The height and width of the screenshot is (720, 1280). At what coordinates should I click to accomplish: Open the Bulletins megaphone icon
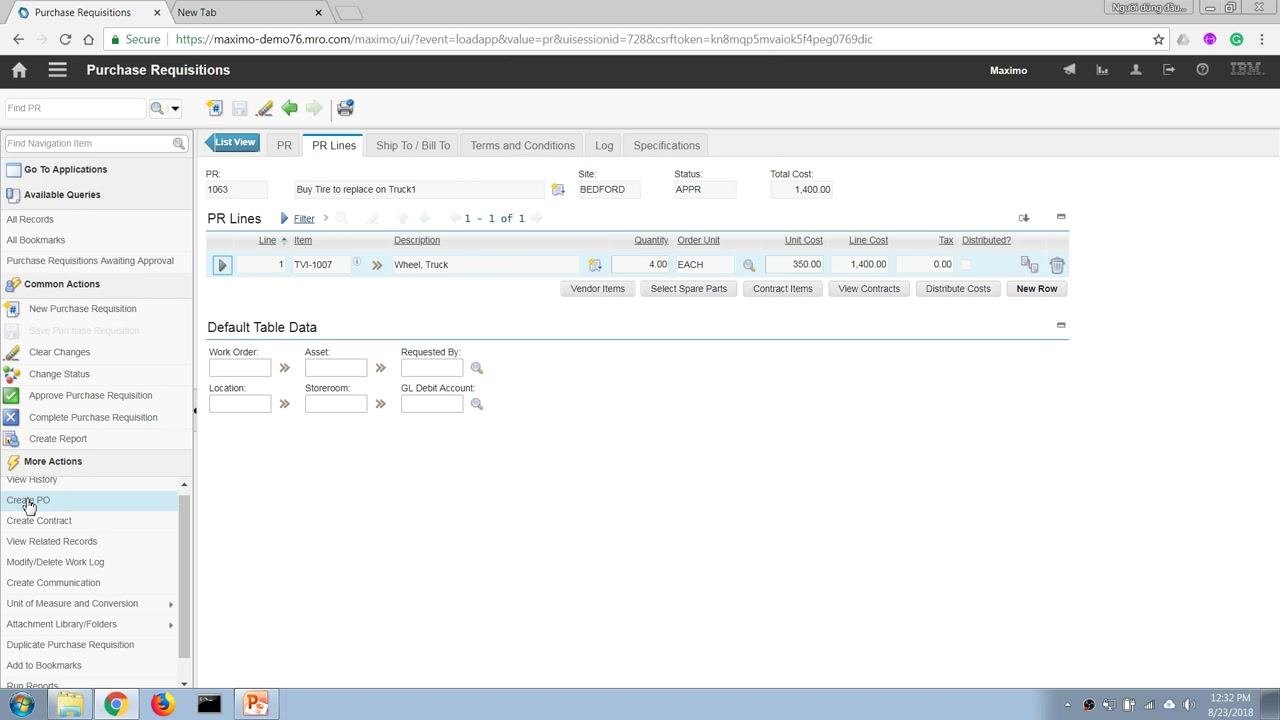pyautogui.click(x=1069, y=70)
